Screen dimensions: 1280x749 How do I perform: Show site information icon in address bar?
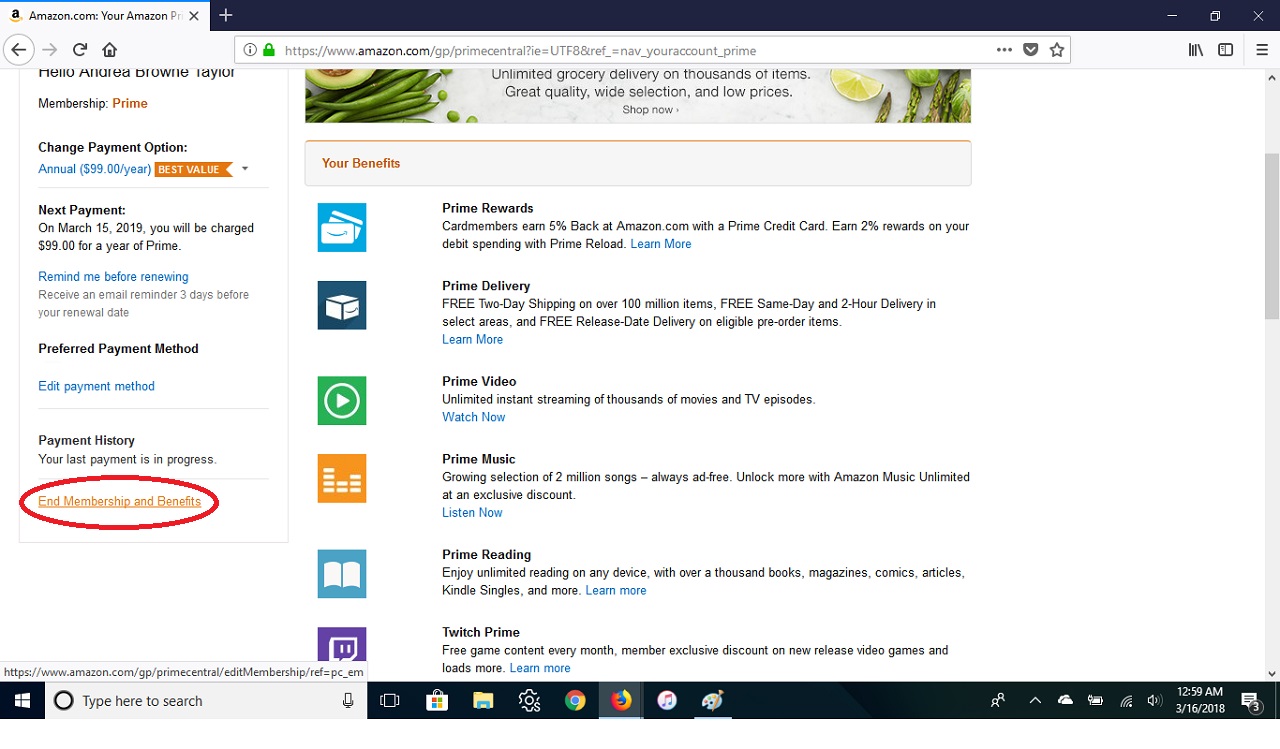click(249, 50)
